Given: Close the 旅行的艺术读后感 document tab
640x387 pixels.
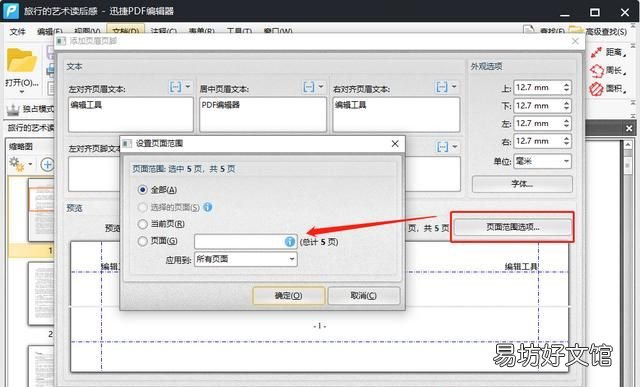Looking at the screenshot, I should pos(629,129).
